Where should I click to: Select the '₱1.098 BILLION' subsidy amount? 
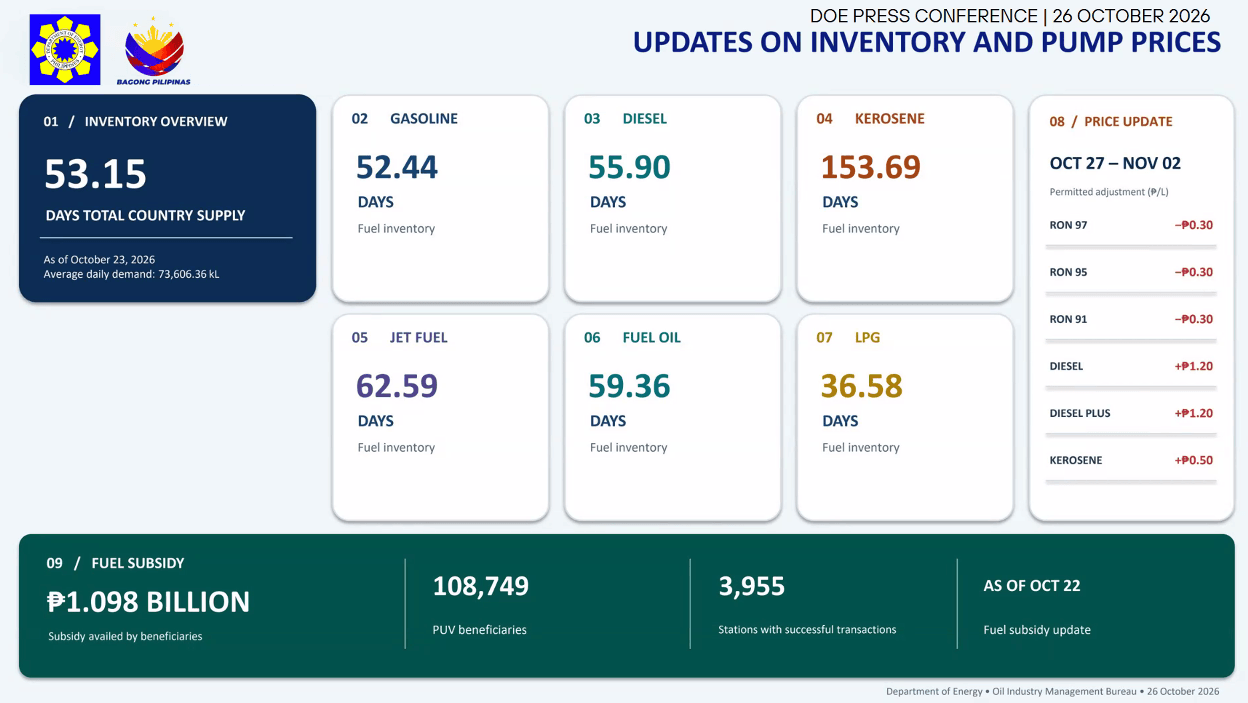148,602
